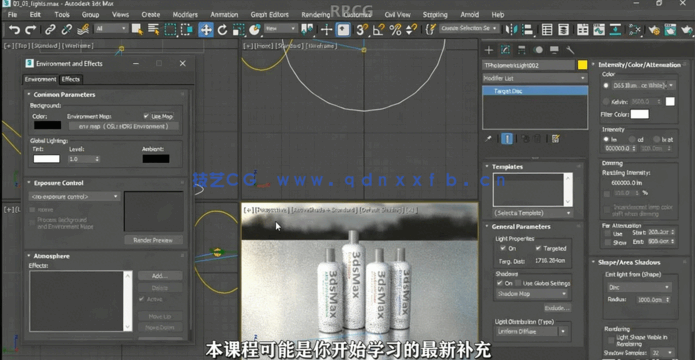Click the env map OSL HDRI Environment button
Viewport: 695px width, 360px height.
coord(124,126)
